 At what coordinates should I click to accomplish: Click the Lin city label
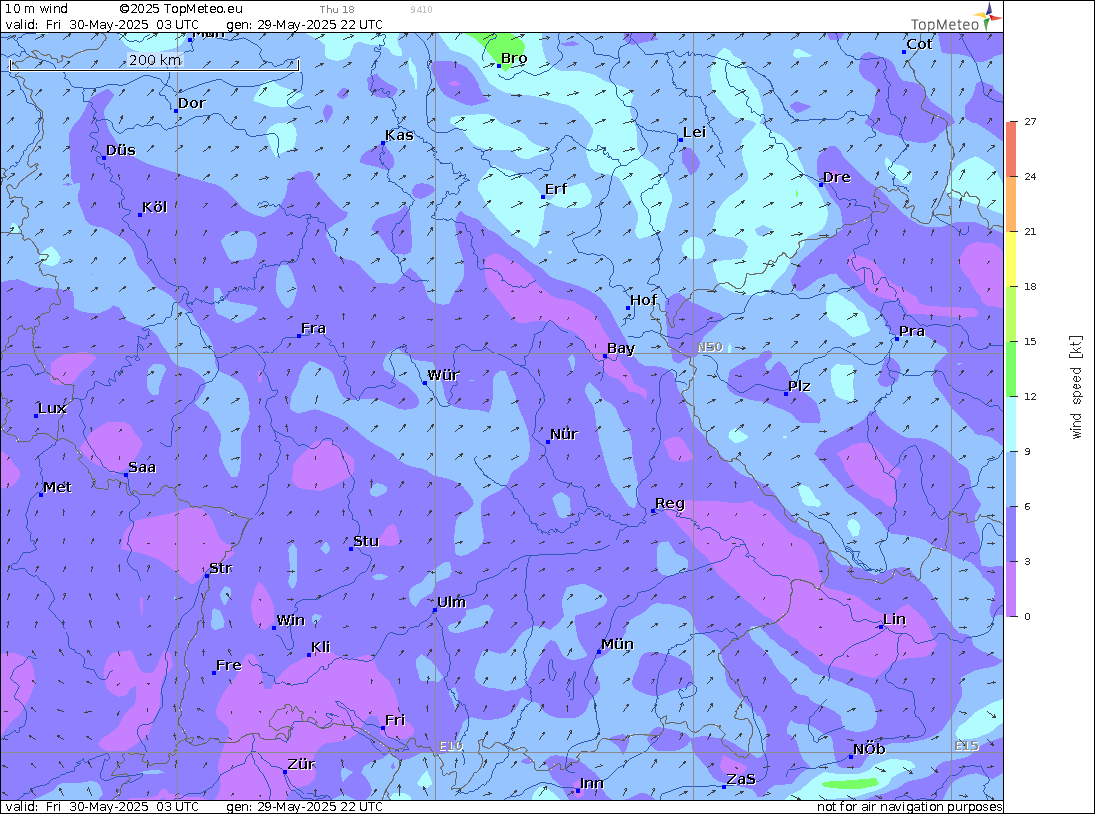point(895,619)
